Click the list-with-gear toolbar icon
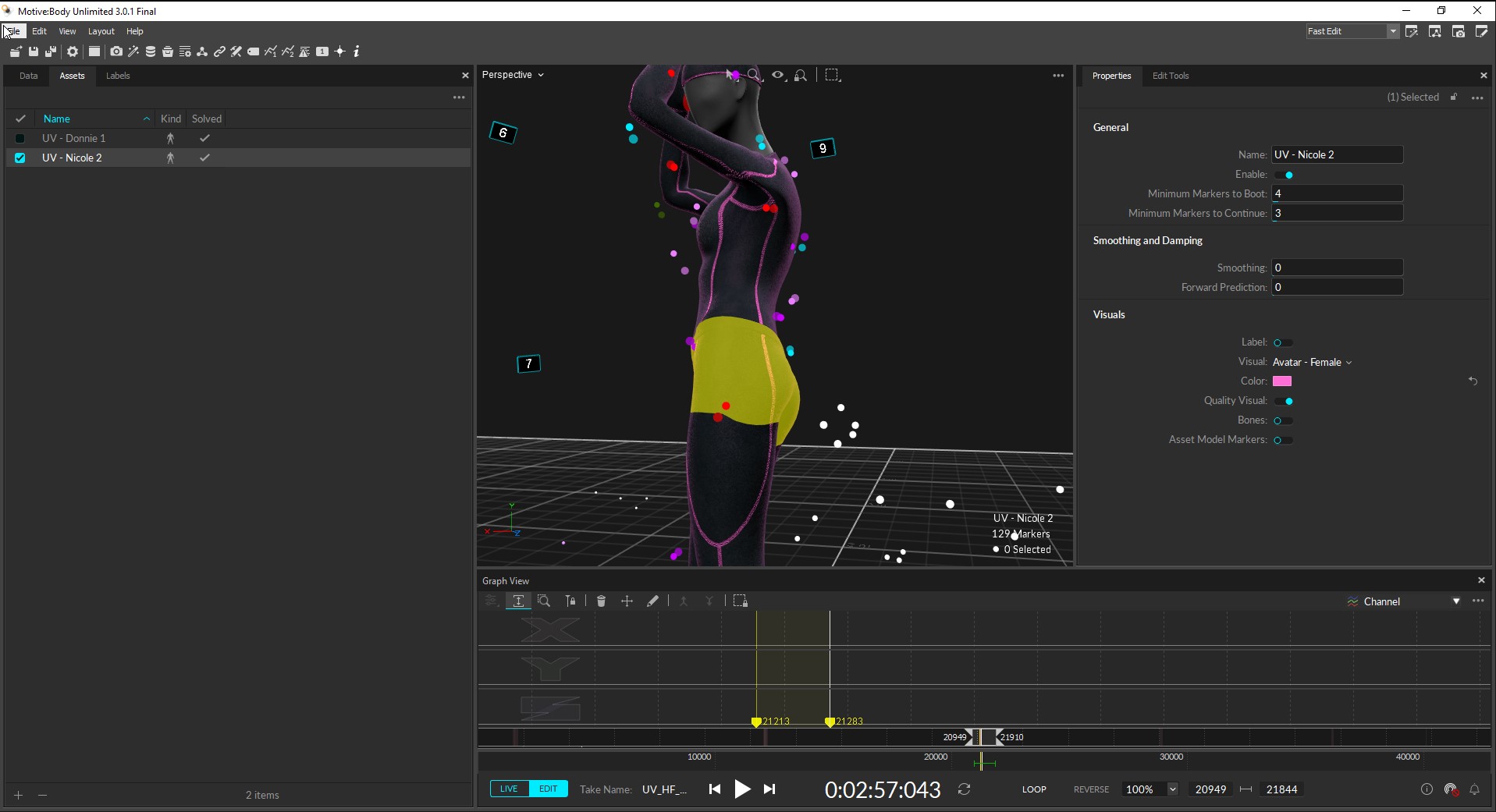This screenshot has width=1496, height=812. 185,51
